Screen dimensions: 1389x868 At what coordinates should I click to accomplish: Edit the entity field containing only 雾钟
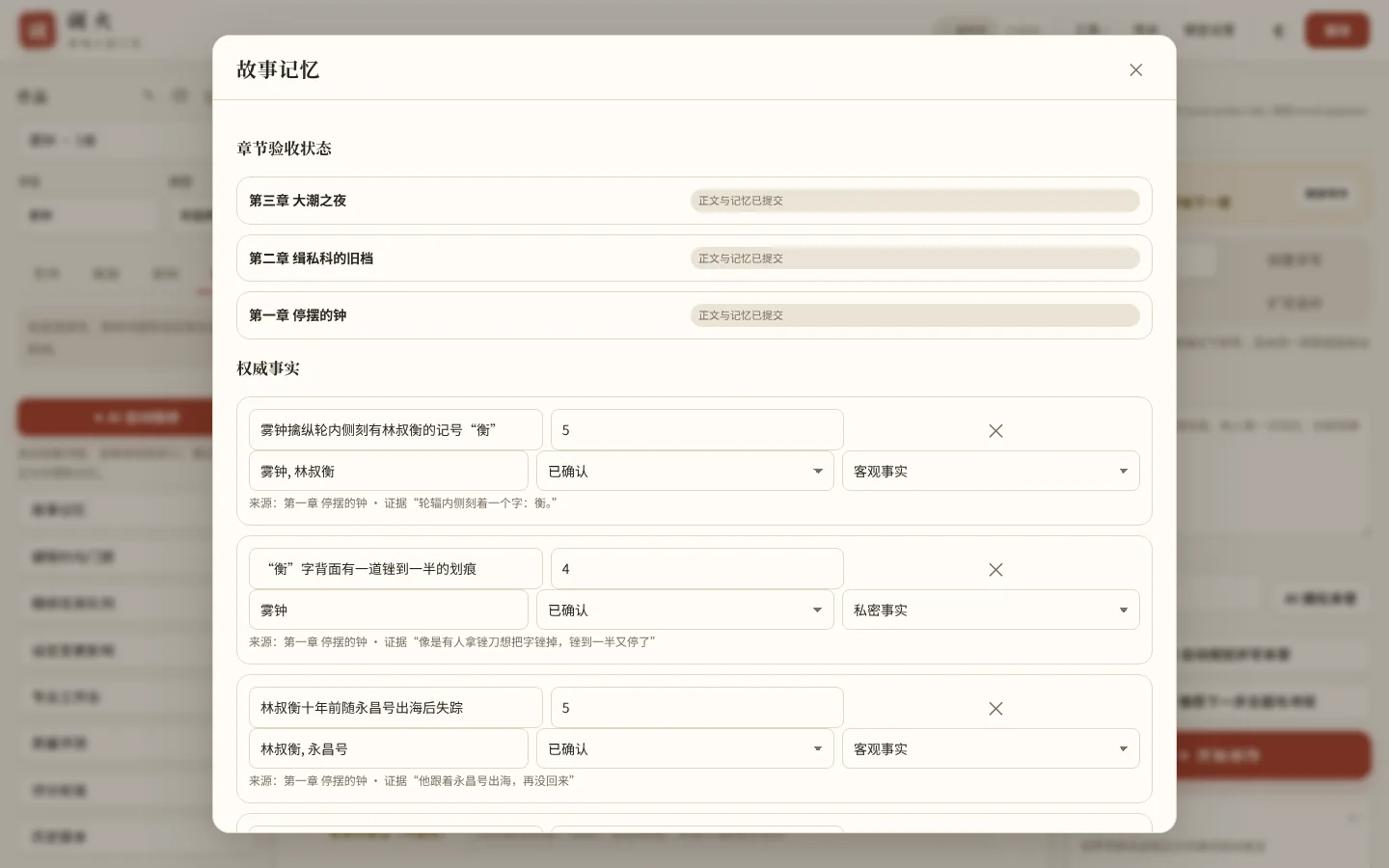coord(388,610)
